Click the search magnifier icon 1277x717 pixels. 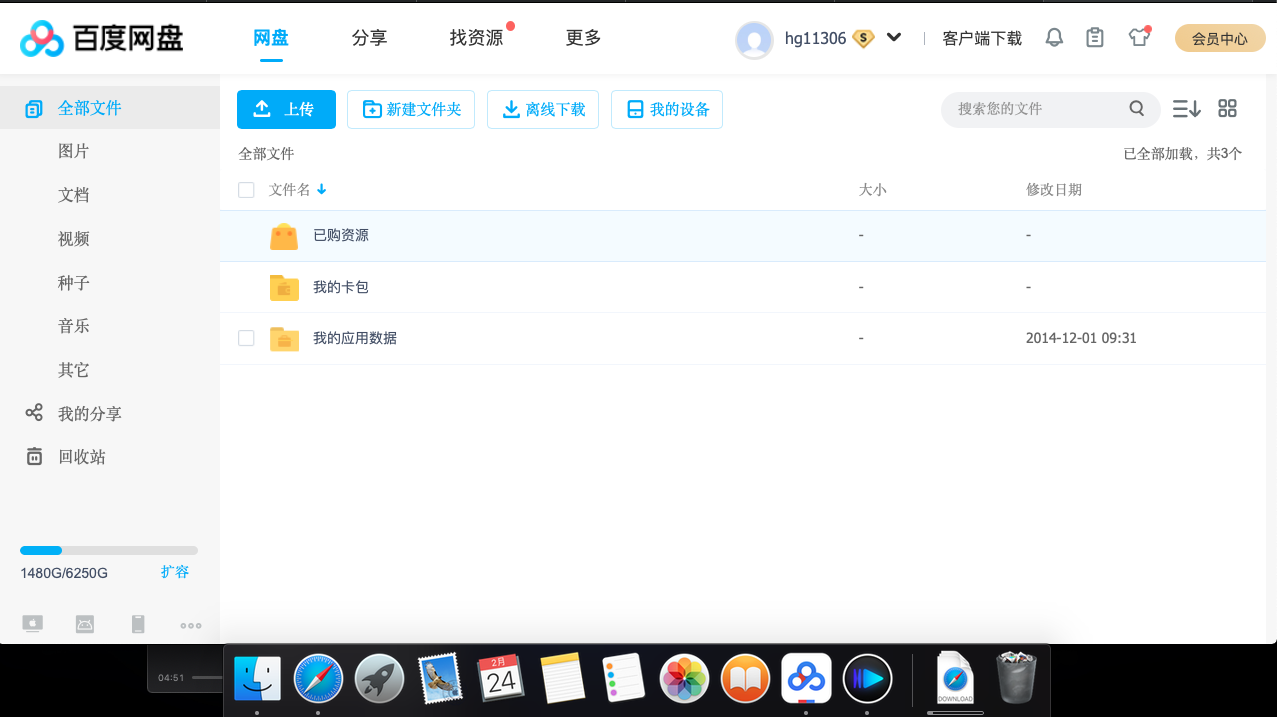pos(1137,108)
